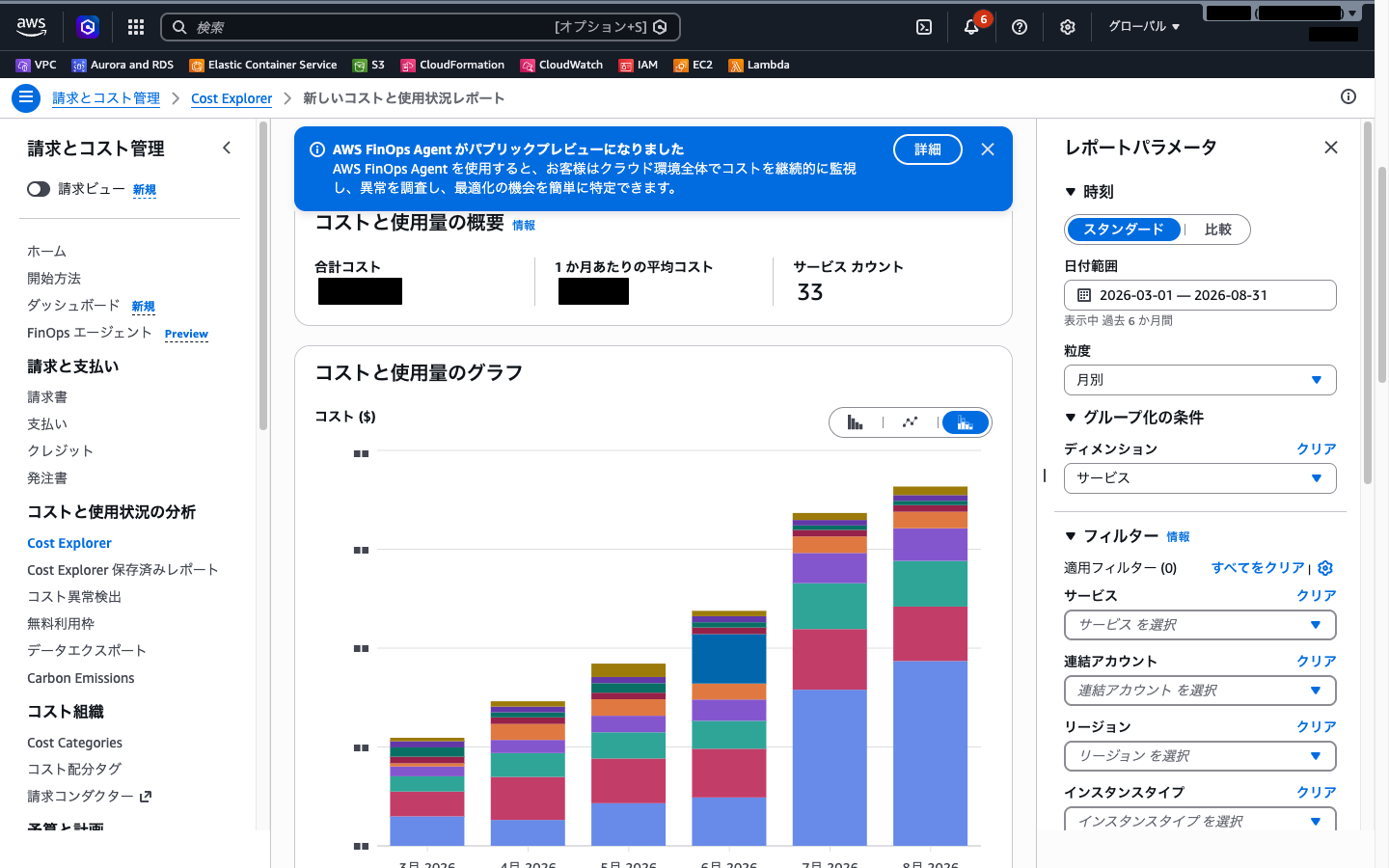Click the 情報 link beside コストと使用量の概要
This screenshot has height=868, width=1389.
[524, 225]
